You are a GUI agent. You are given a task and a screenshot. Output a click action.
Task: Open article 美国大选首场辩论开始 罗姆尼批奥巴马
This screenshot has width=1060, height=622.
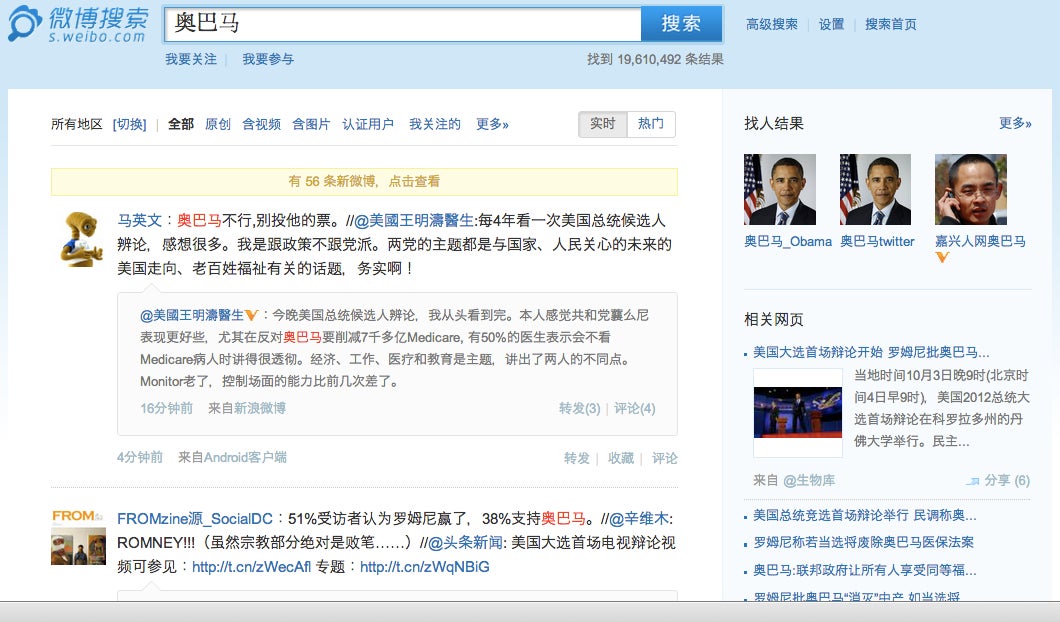pos(871,352)
